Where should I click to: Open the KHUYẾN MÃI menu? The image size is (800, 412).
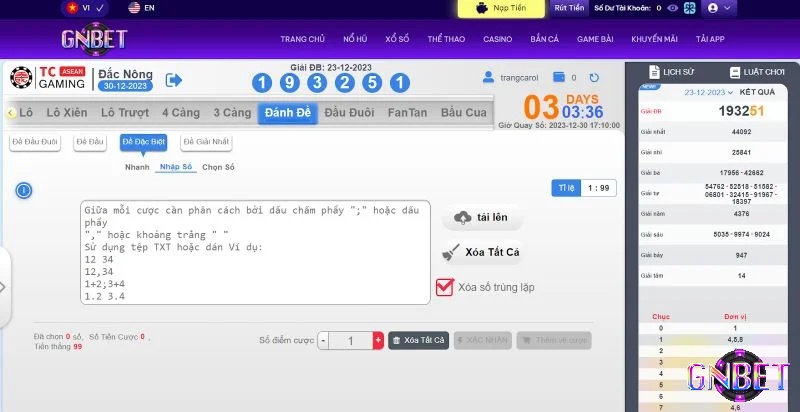point(654,39)
